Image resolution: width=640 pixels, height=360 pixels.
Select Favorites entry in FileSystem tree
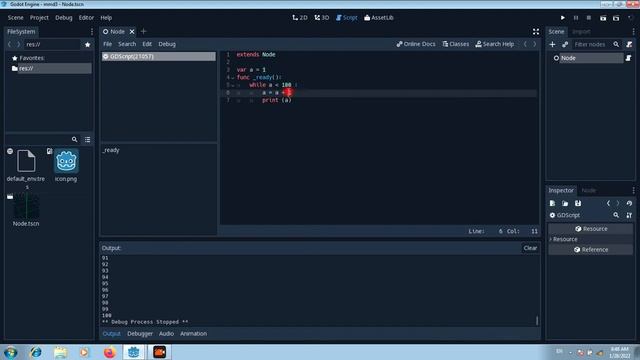28,58
